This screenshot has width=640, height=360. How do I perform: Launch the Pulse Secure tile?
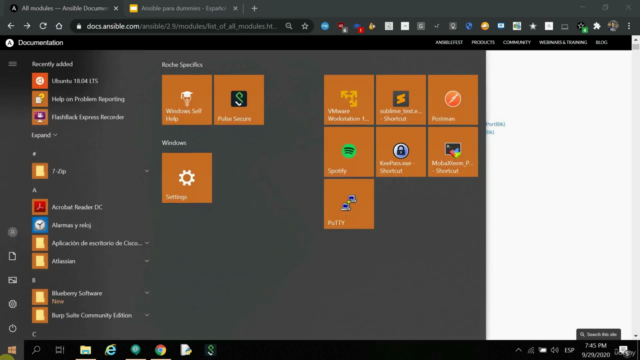point(239,100)
